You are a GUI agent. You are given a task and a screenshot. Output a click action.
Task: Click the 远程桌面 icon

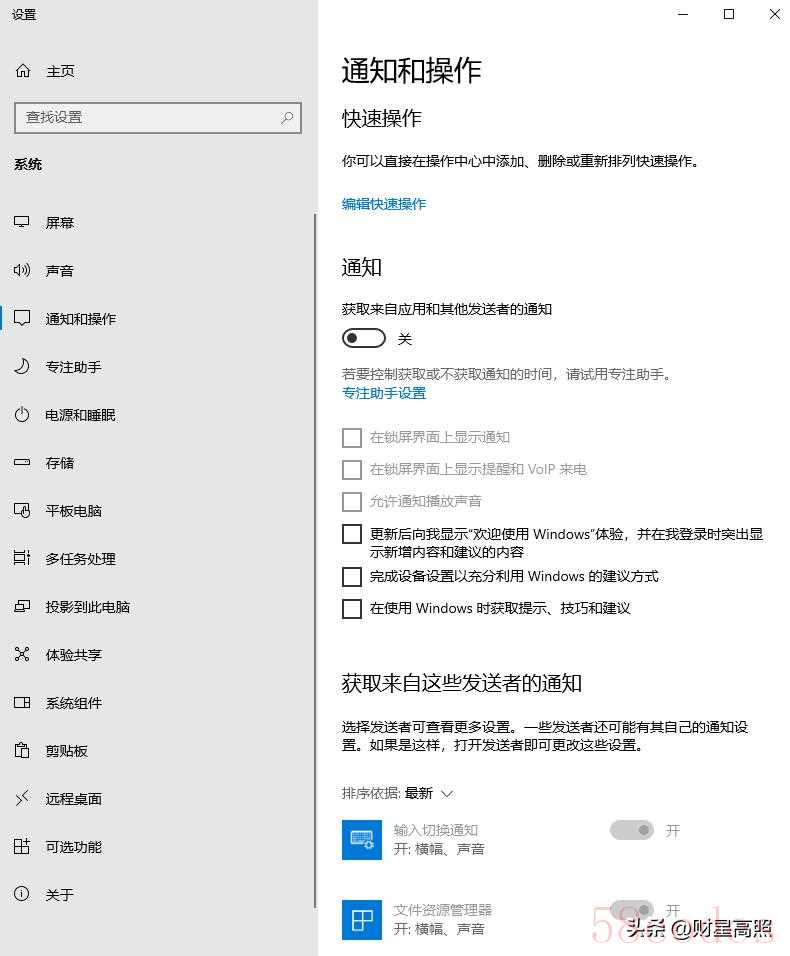point(22,798)
